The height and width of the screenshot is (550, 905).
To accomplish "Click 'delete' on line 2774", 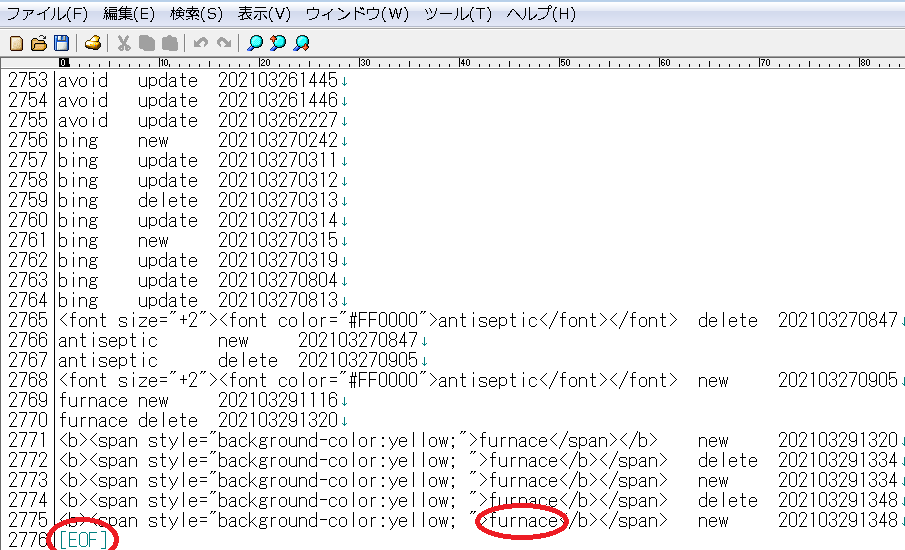I will tap(727, 500).
